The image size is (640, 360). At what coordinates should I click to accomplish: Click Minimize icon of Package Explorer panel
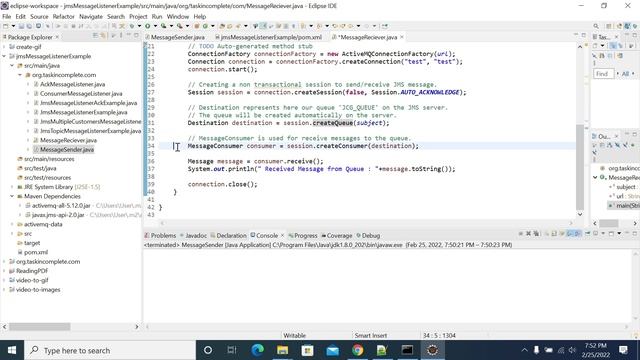(128, 36)
